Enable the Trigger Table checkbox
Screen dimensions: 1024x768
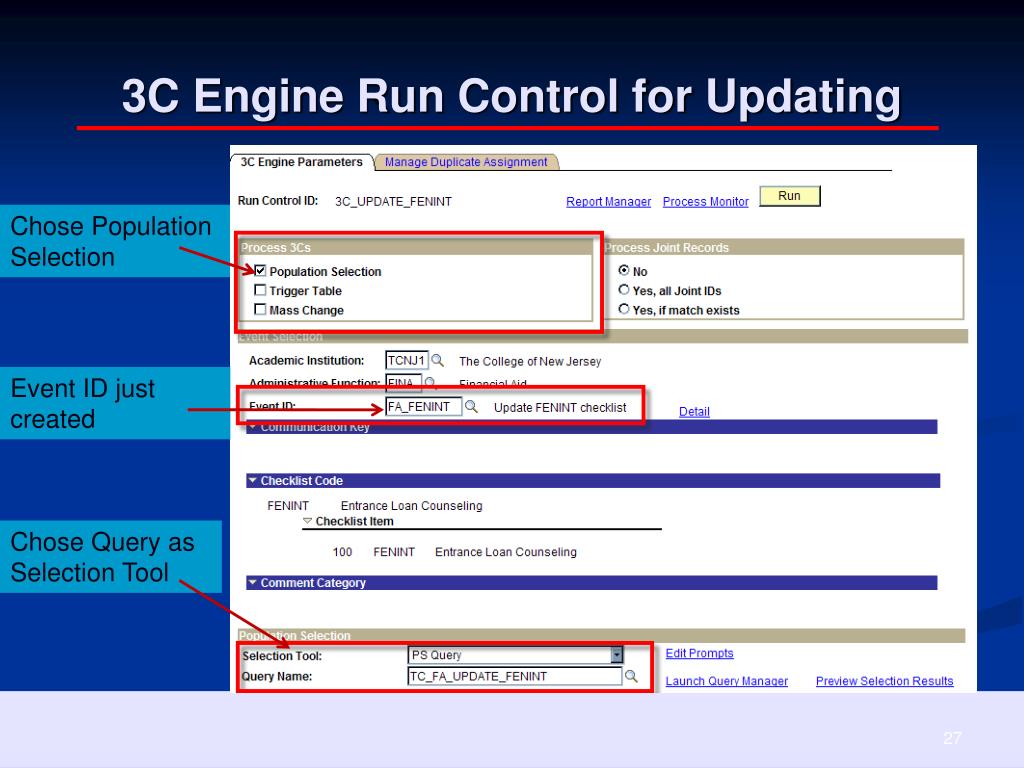(x=260, y=290)
